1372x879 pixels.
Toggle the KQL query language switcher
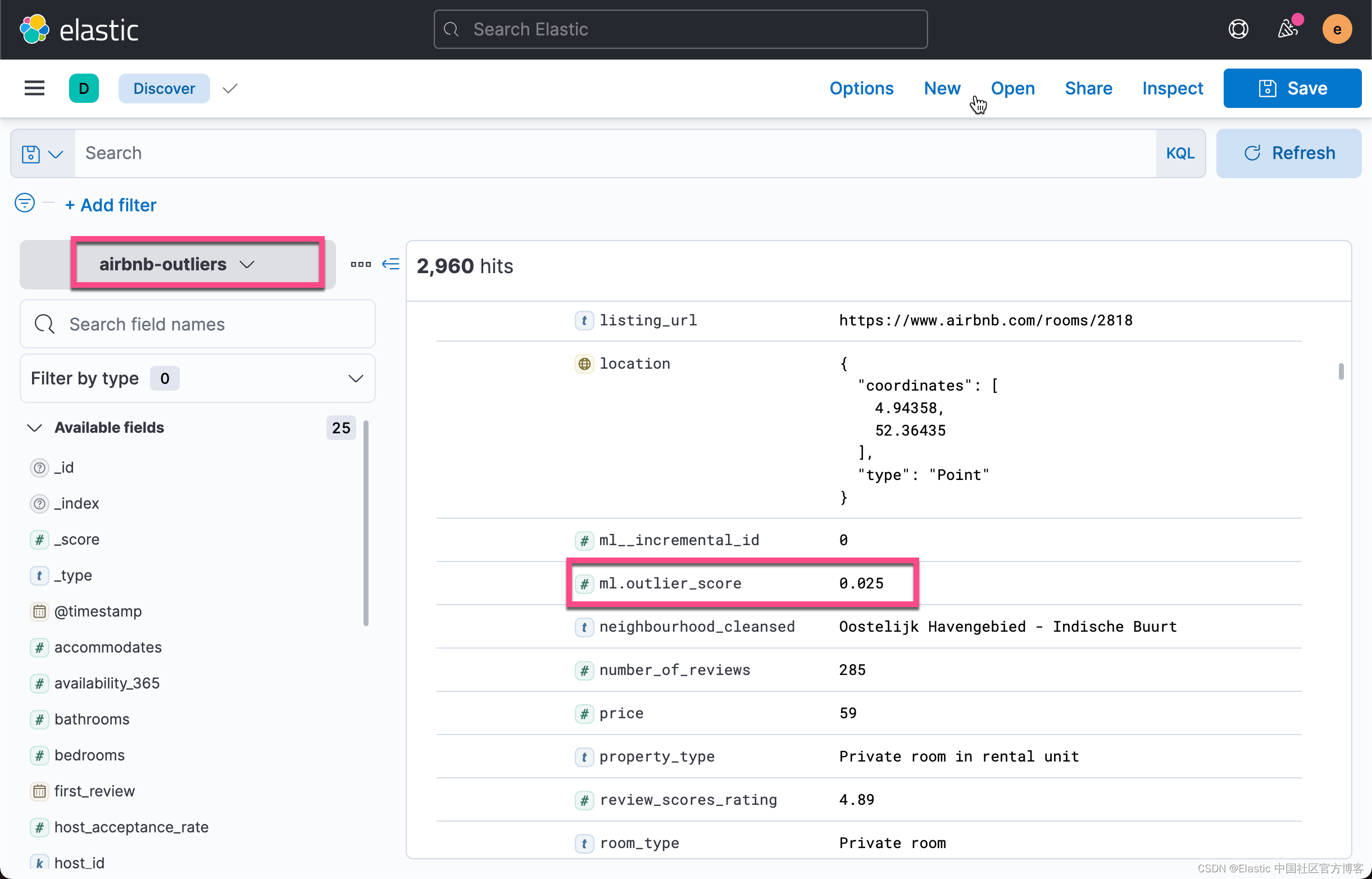pos(1180,153)
